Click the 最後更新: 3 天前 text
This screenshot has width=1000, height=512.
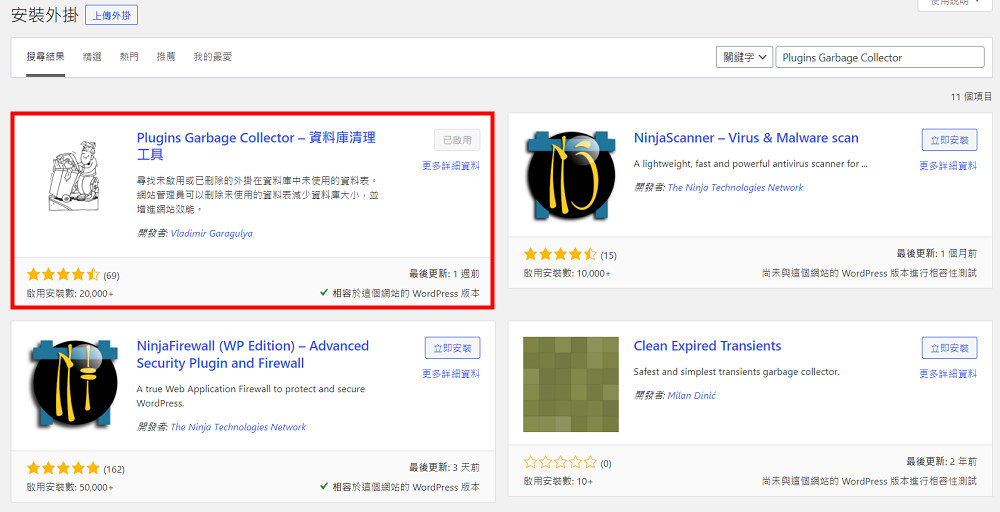click(x=445, y=467)
